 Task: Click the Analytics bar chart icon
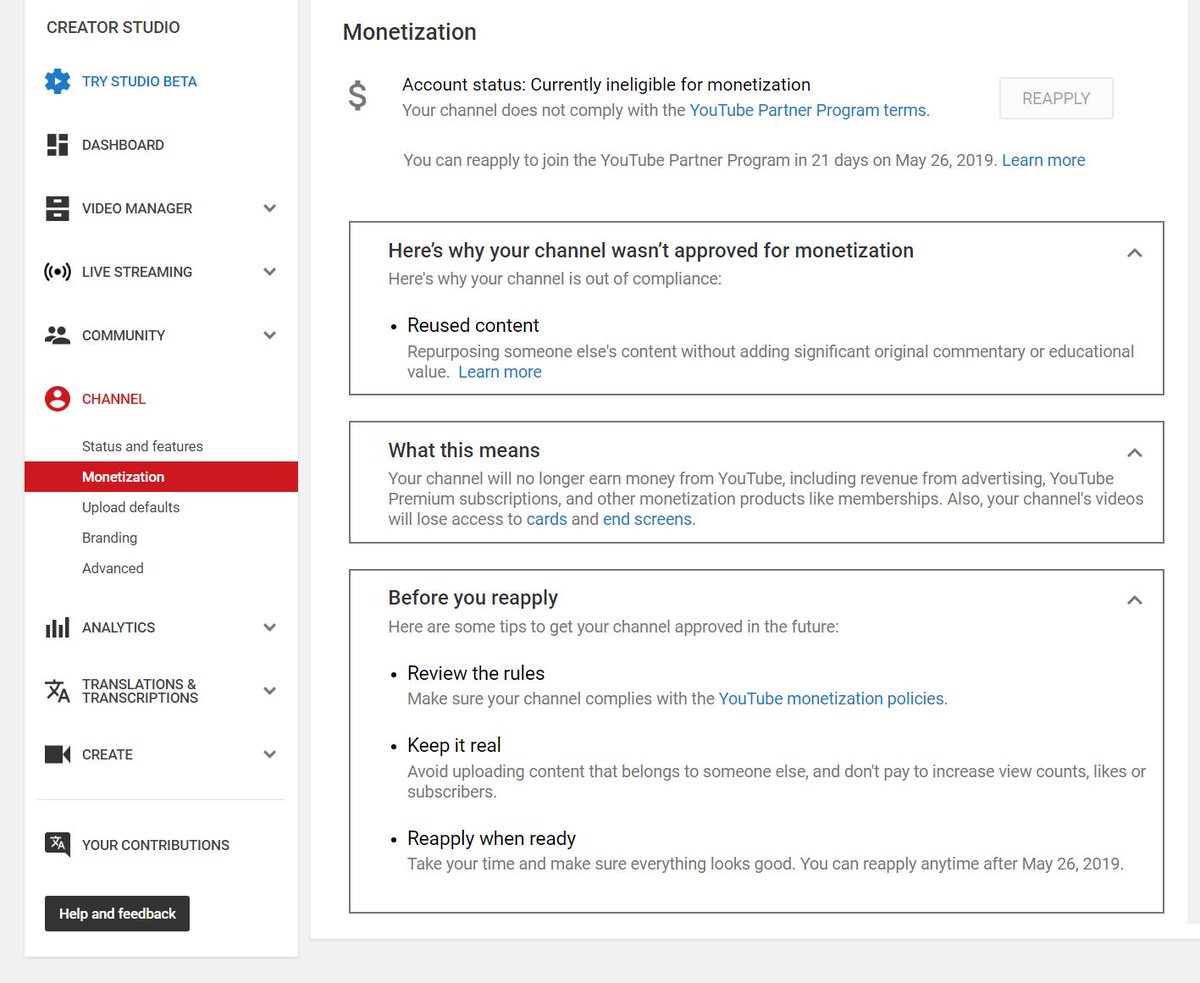(x=58, y=628)
